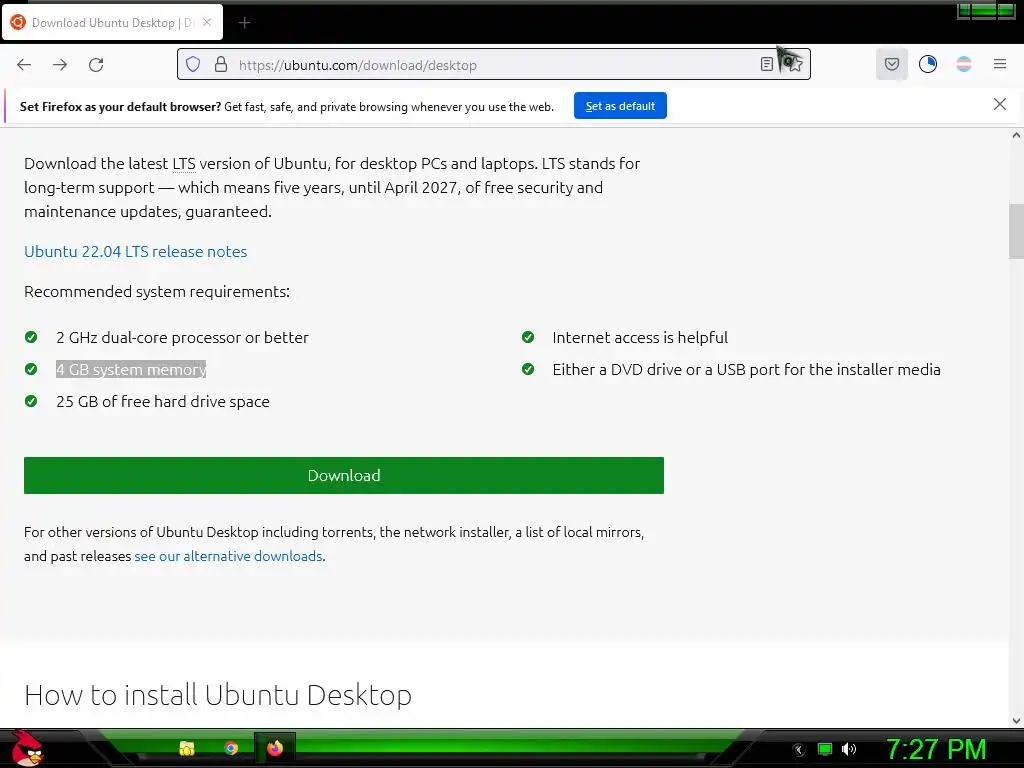Image resolution: width=1024 pixels, height=768 pixels.
Task: Click '25 GB of free hard drive space'
Action: tap(163, 402)
